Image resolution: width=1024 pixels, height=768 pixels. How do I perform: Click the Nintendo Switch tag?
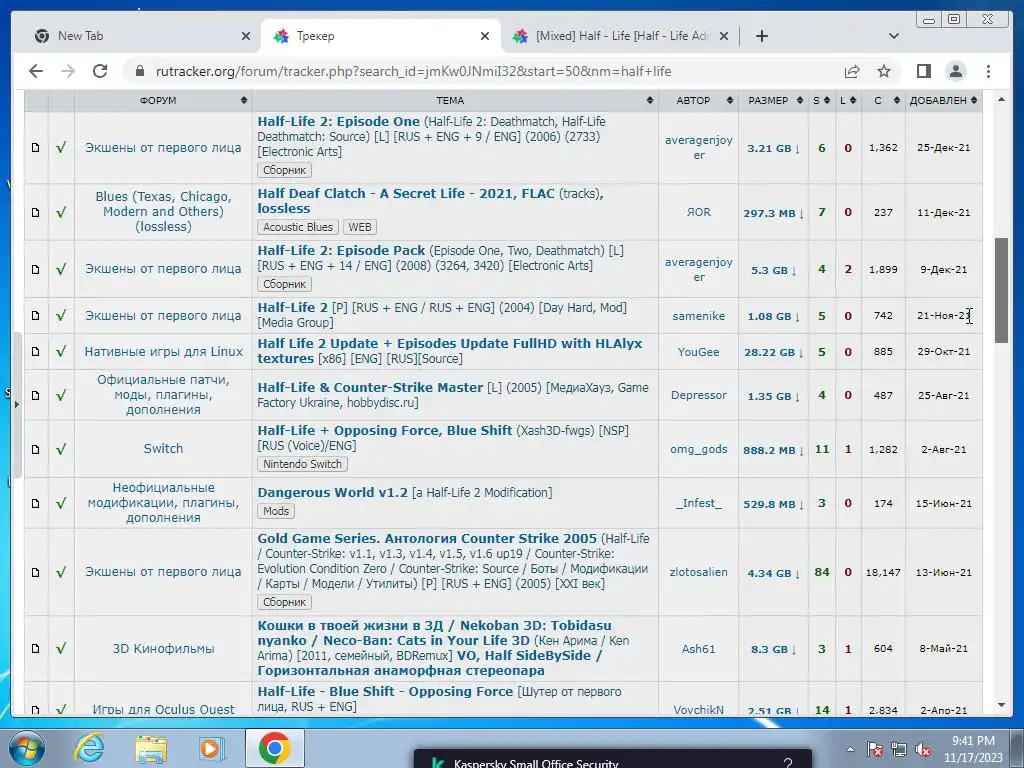point(302,464)
